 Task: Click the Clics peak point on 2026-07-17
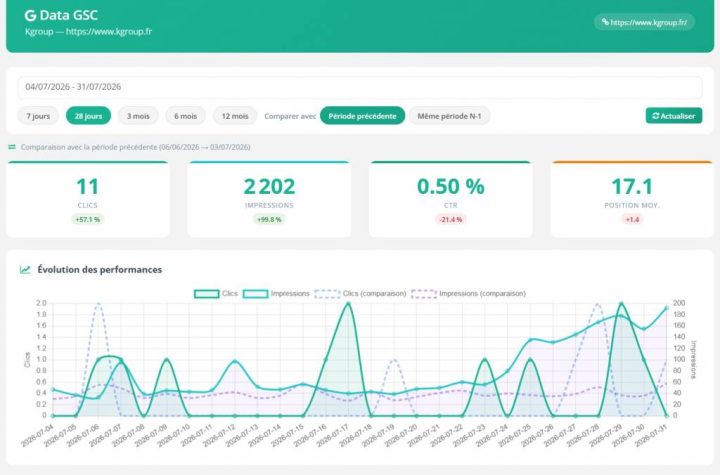(348, 304)
